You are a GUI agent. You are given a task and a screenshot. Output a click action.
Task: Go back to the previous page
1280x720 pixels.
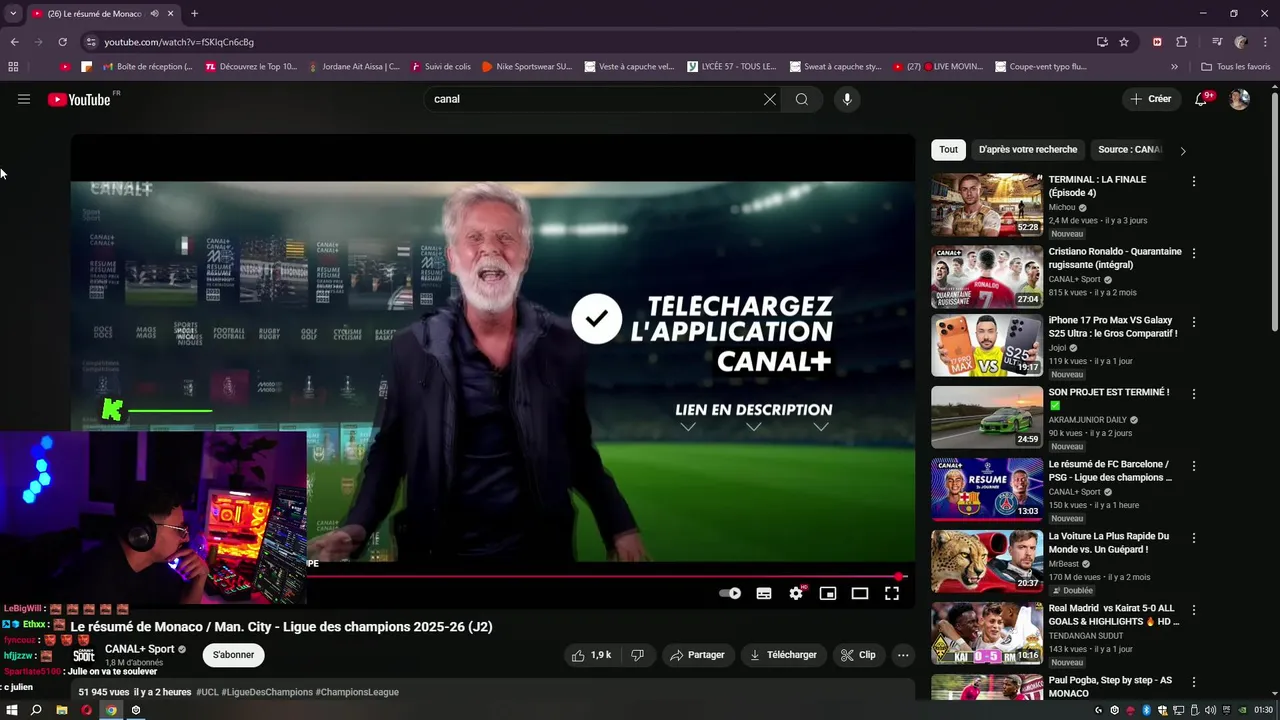(14, 42)
